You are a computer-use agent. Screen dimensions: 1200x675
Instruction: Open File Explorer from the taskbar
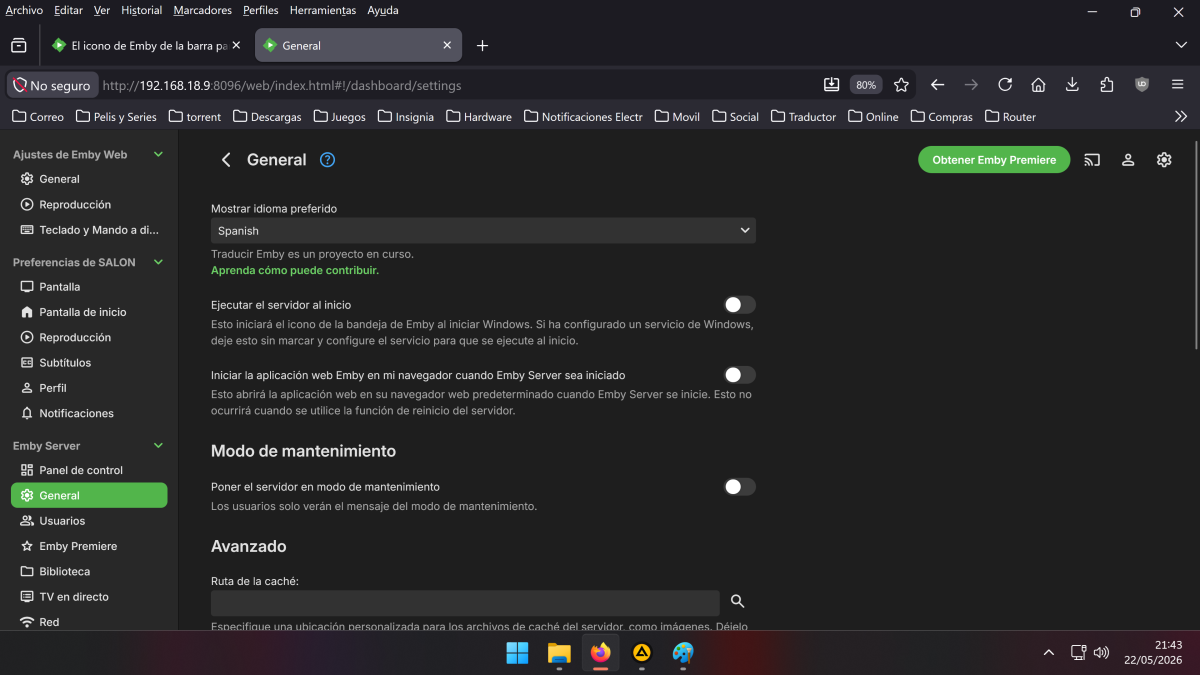tap(559, 653)
